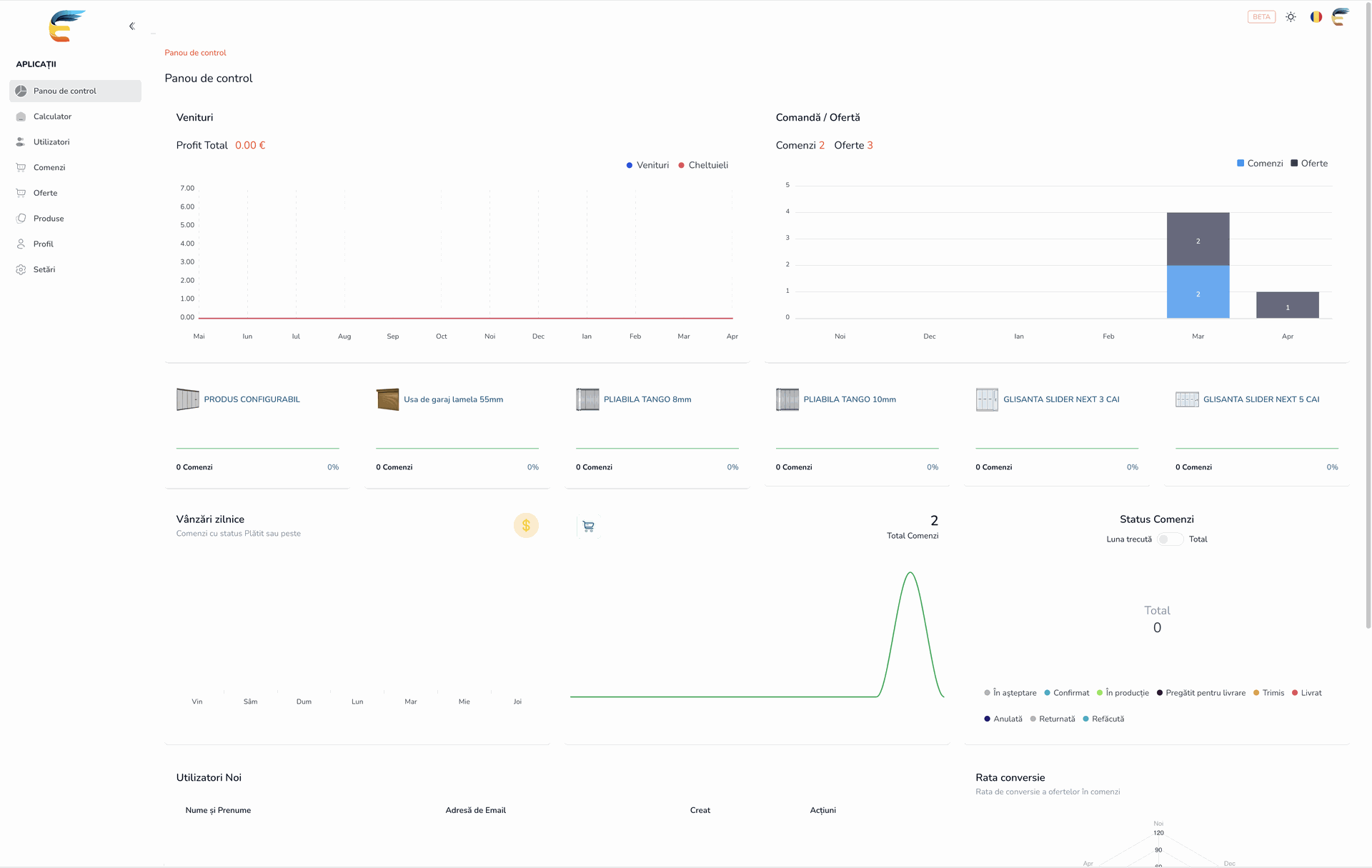The height and width of the screenshot is (868, 1372).
Task: Click shopping cart icon in Total Comenzi card
Action: point(588,527)
